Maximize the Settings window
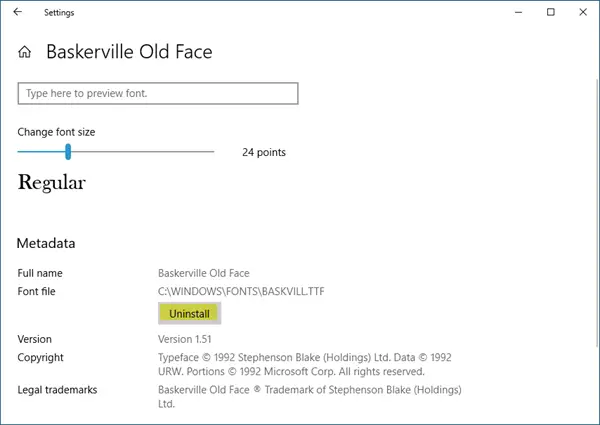 (x=551, y=12)
